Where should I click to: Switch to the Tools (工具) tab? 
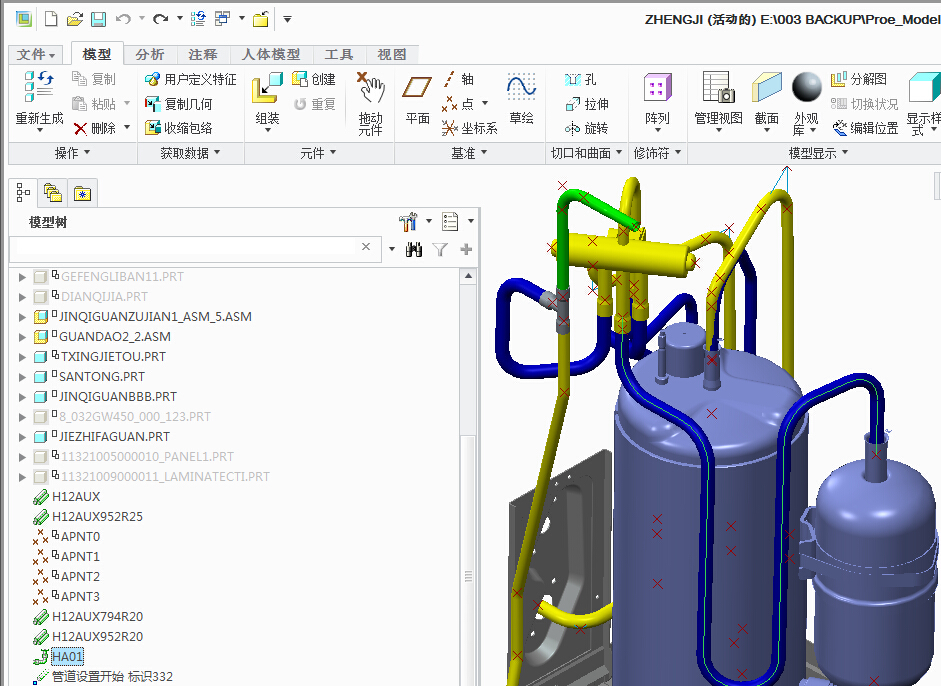339,55
